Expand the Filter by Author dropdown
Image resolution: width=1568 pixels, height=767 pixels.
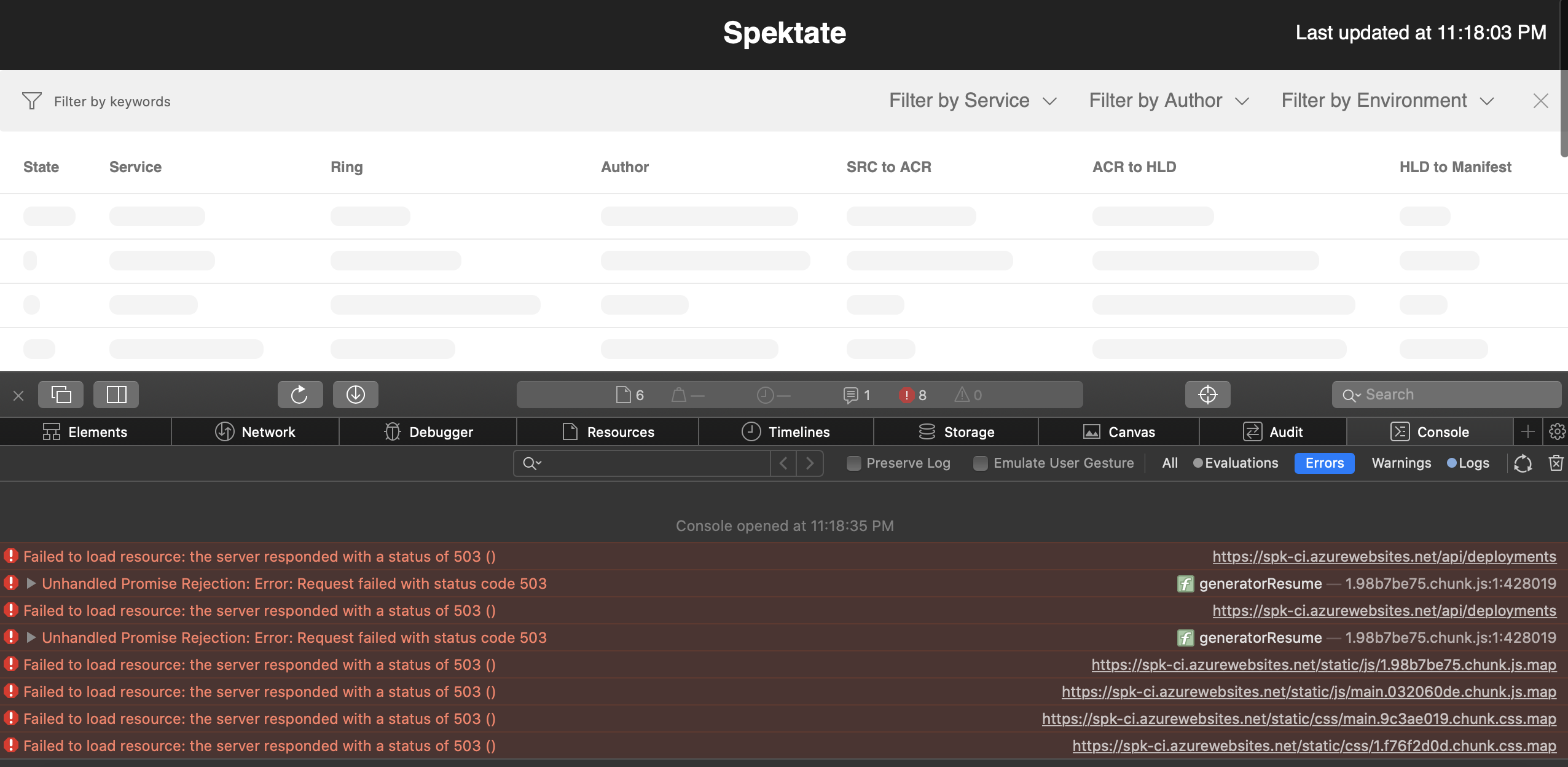[1168, 100]
